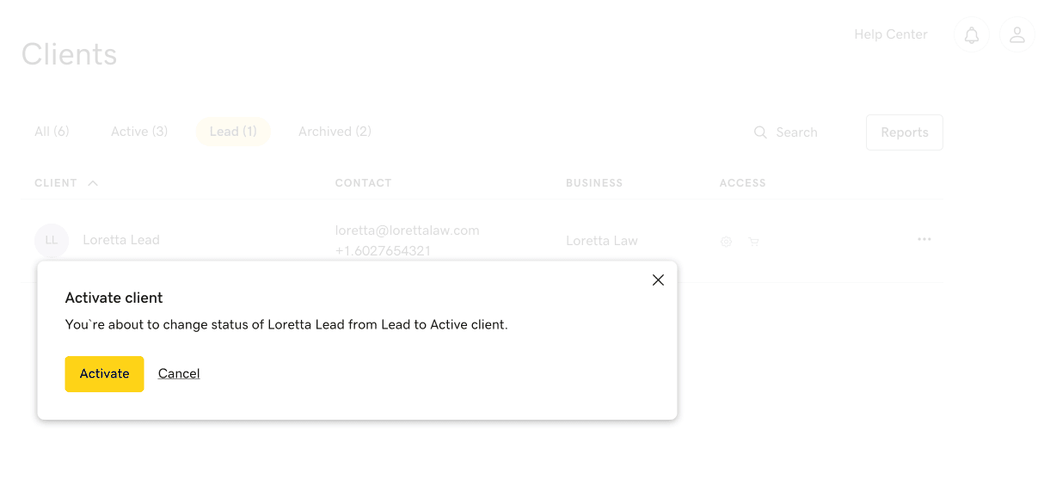Select the Lead (1) tab

pyautogui.click(x=233, y=132)
